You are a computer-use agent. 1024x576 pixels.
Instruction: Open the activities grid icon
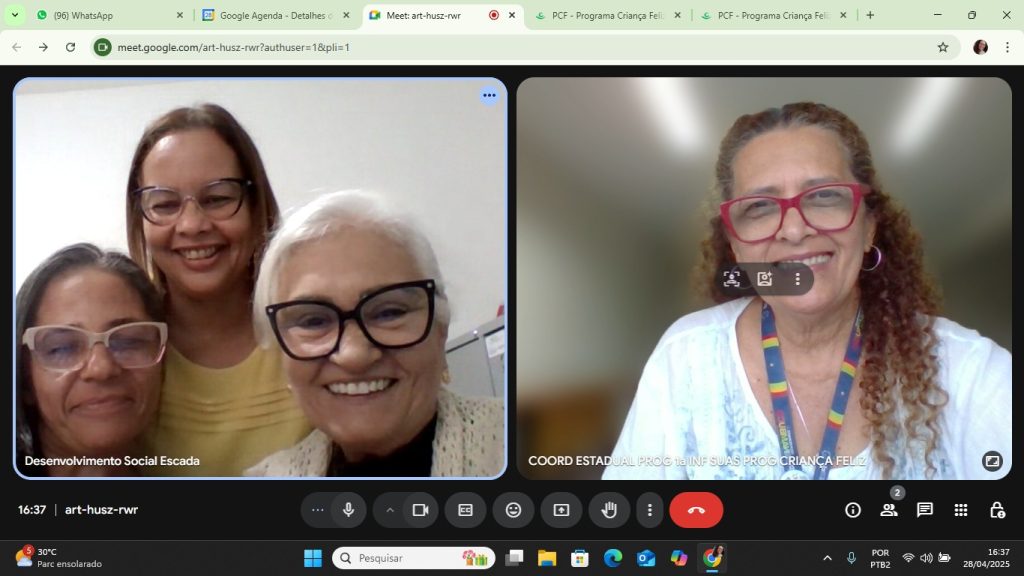961,510
